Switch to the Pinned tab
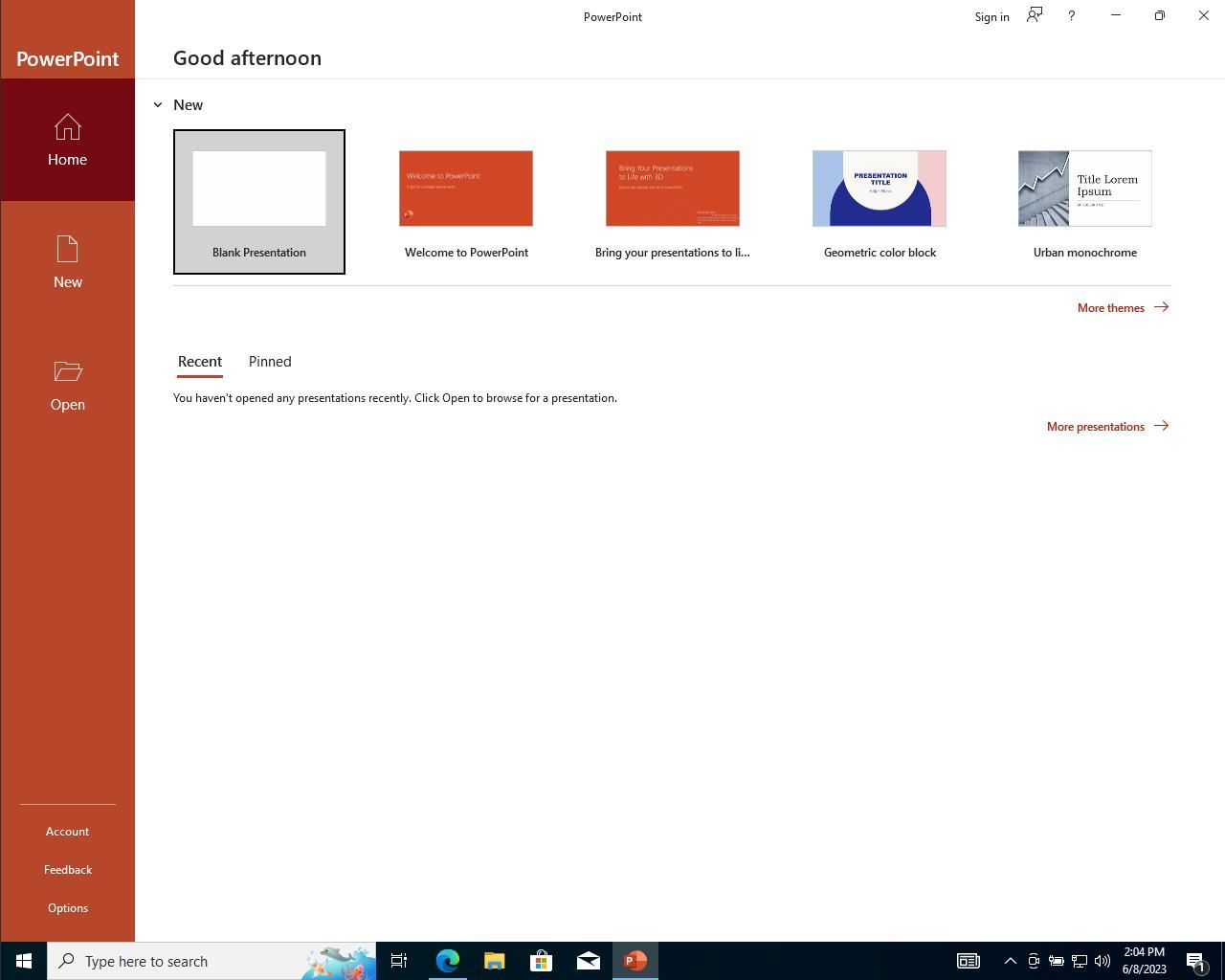This screenshot has height=980, width=1225. [270, 362]
